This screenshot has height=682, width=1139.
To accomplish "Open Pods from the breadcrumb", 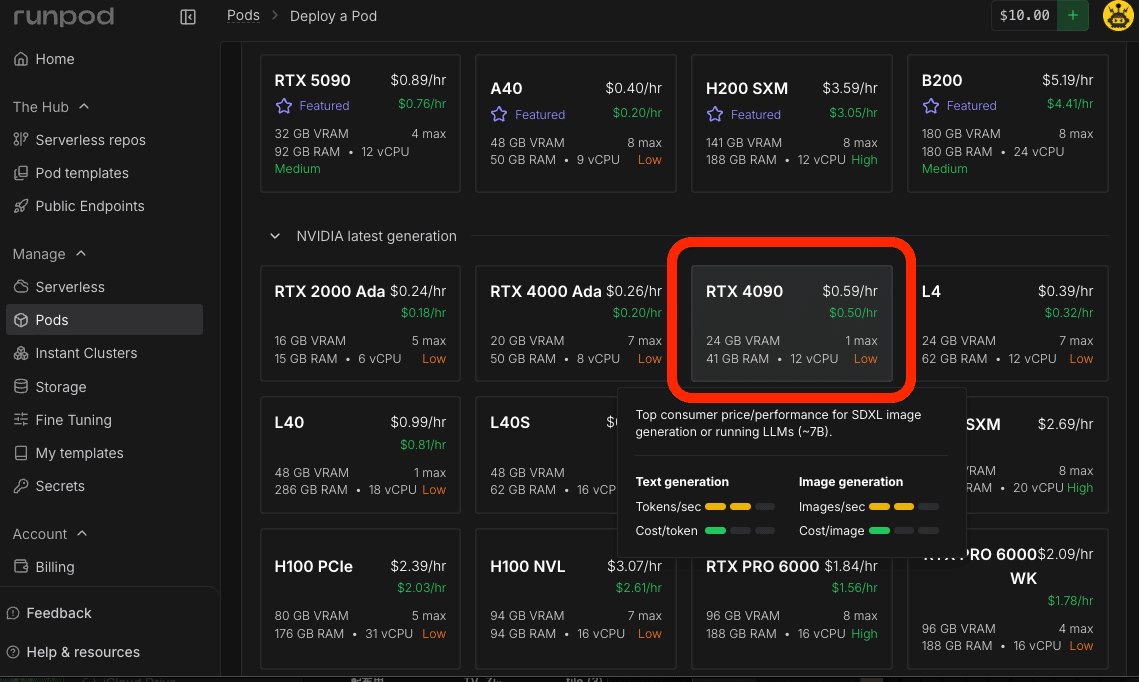I will click(x=243, y=15).
